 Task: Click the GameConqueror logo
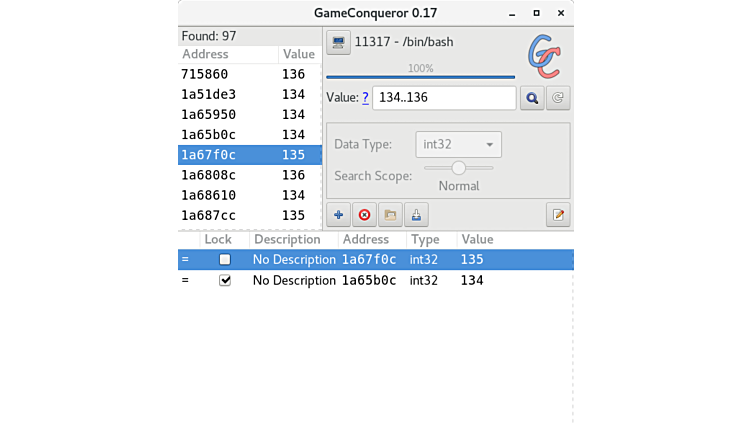[x=543, y=55]
